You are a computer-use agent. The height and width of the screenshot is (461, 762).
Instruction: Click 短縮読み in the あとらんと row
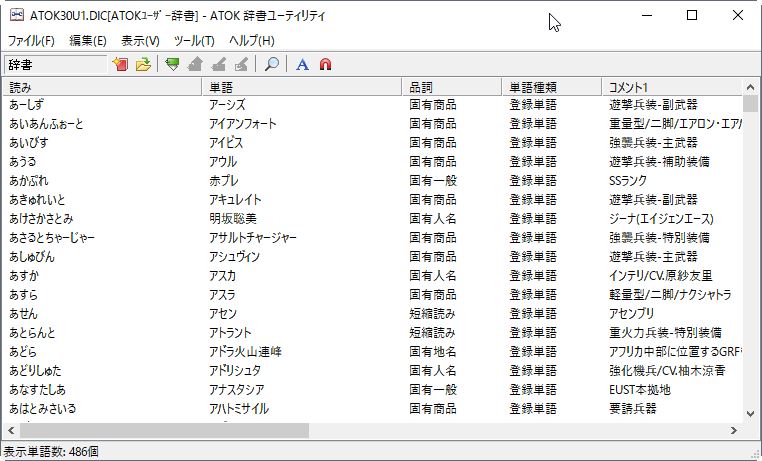click(432, 332)
